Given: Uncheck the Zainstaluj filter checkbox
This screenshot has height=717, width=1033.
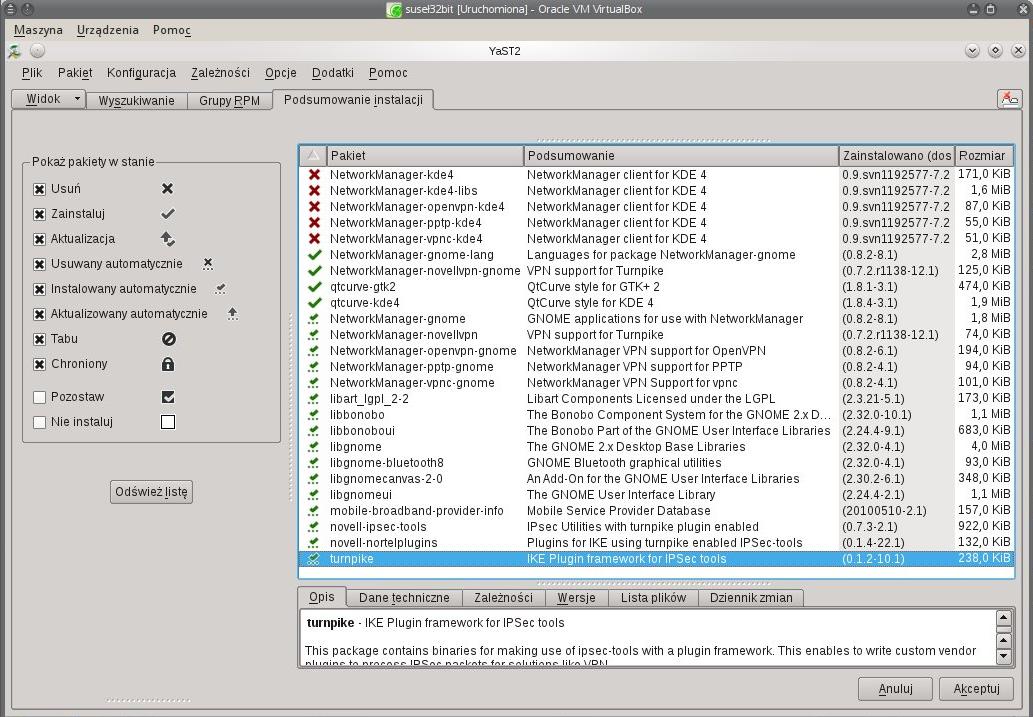Looking at the screenshot, I should [40, 213].
